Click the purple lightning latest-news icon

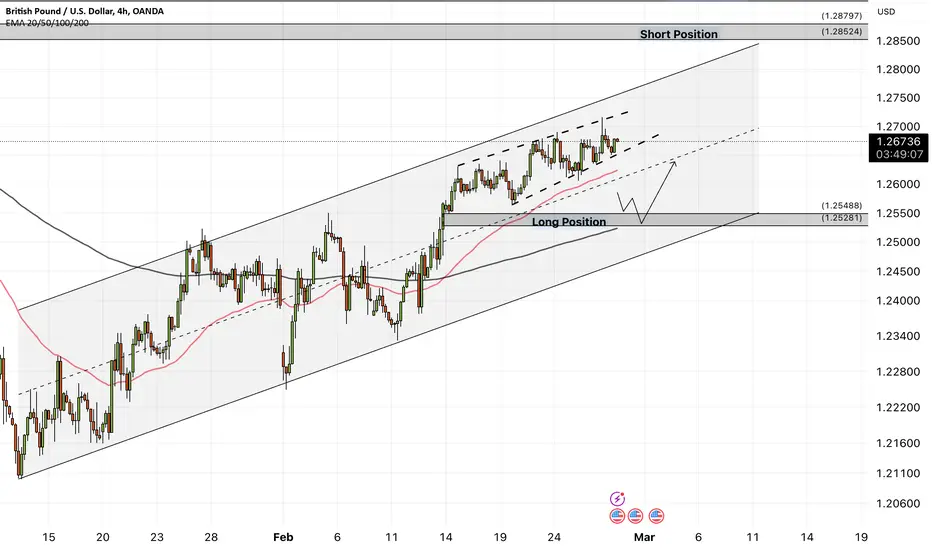(x=618, y=498)
